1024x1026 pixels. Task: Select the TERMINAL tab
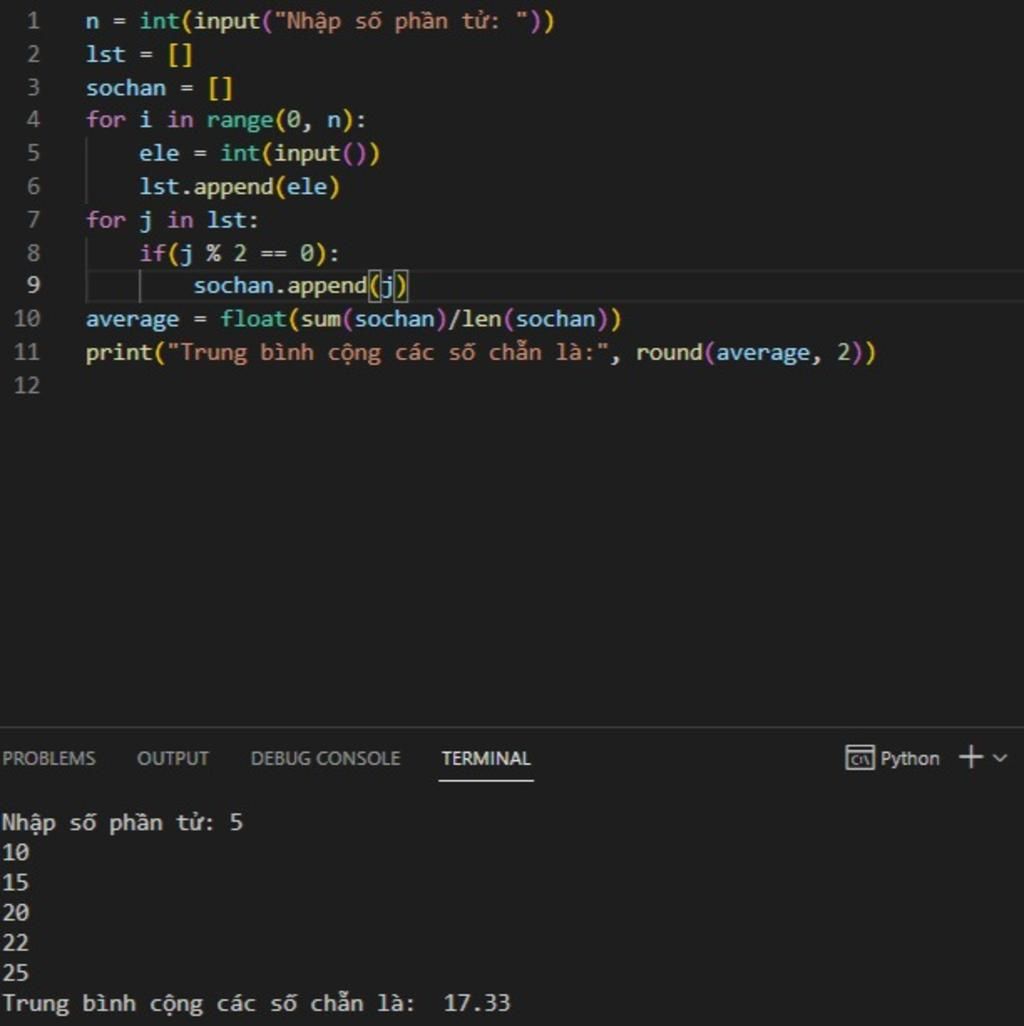point(485,758)
